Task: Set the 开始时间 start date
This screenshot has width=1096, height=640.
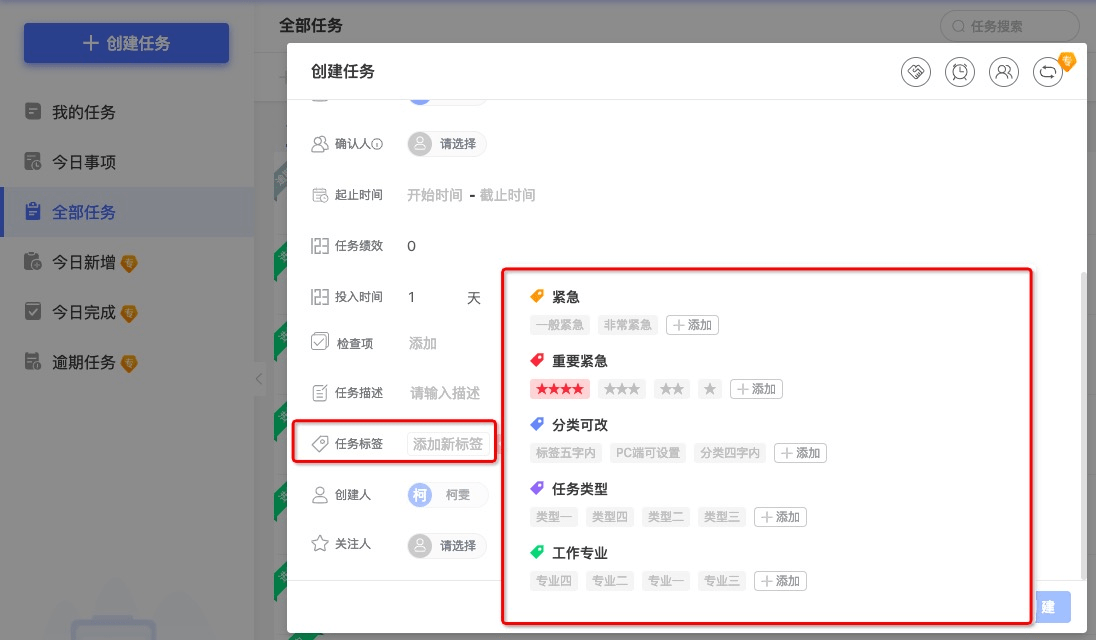Action: click(x=435, y=195)
